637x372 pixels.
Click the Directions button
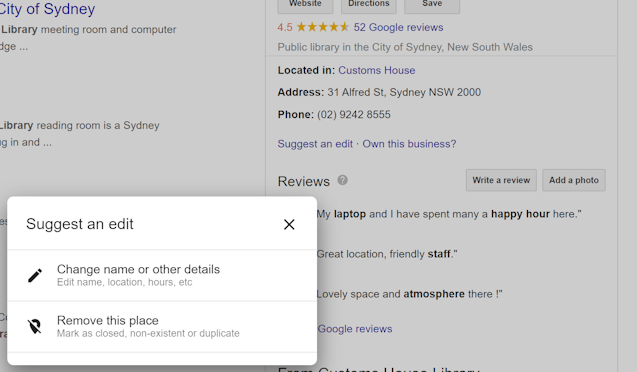click(368, 4)
